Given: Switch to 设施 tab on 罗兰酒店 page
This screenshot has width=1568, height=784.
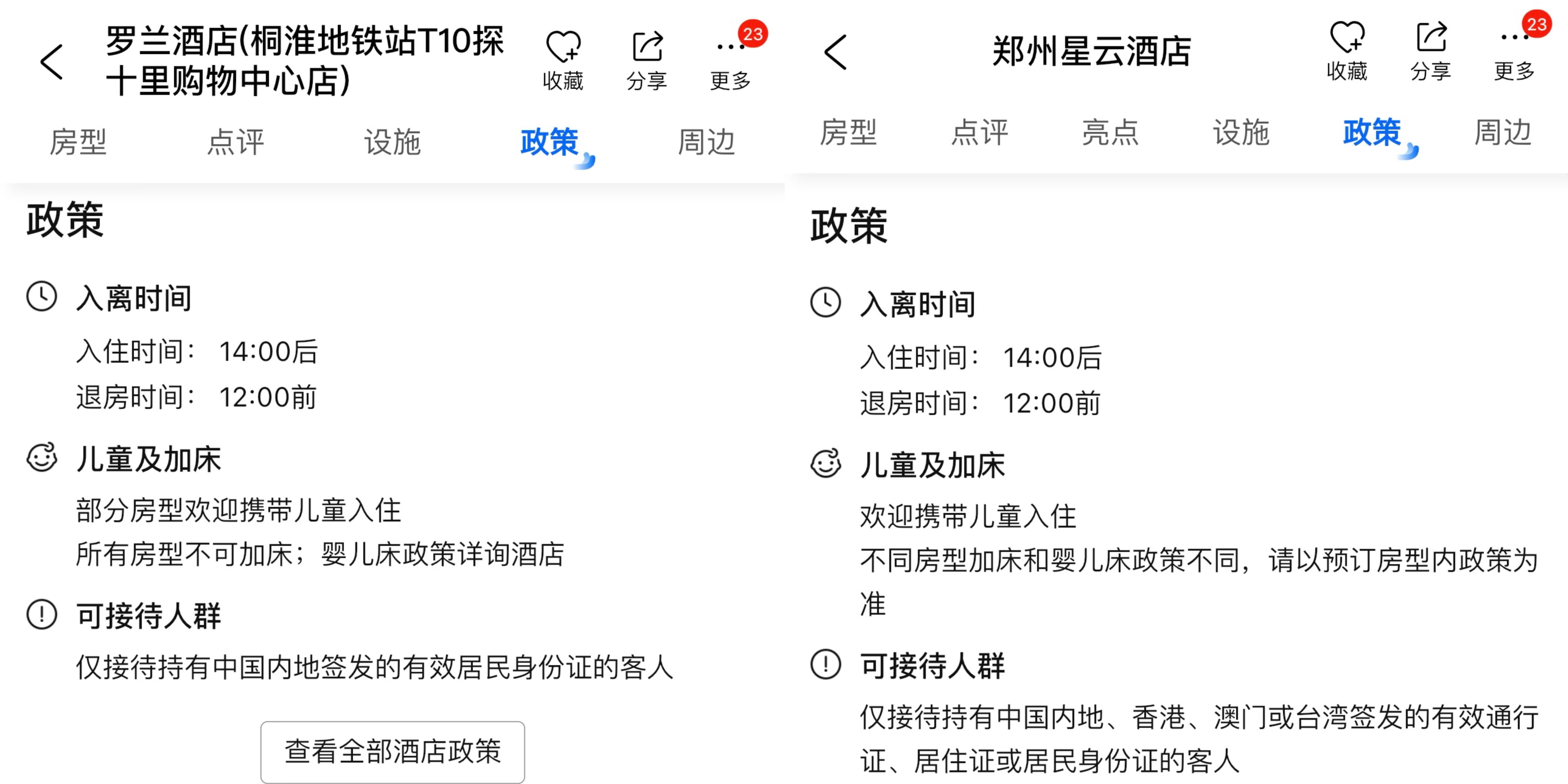Looking at the screenshot, I should (392, 142).
